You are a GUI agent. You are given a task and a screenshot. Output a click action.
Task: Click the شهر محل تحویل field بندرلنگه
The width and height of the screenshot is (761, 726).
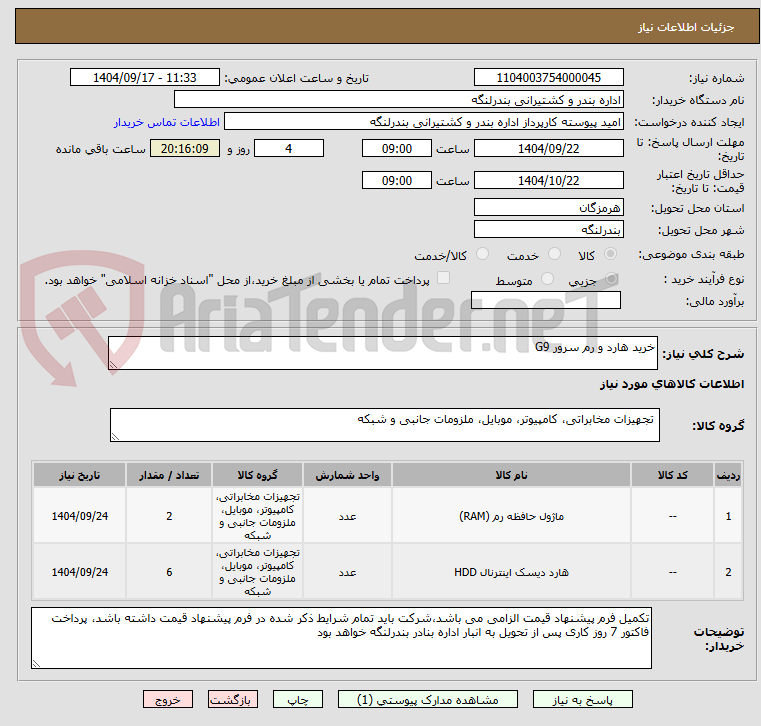(548, 230)
